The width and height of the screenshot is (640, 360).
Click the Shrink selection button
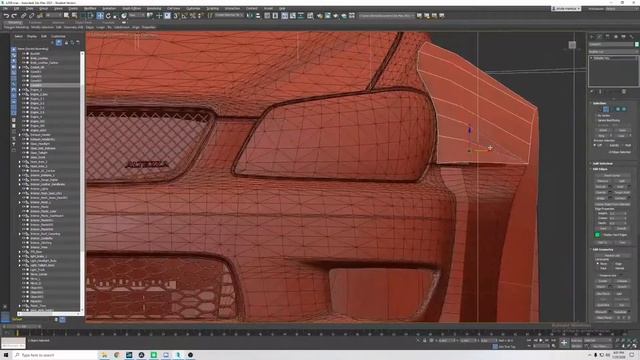[x=603, y=130]
